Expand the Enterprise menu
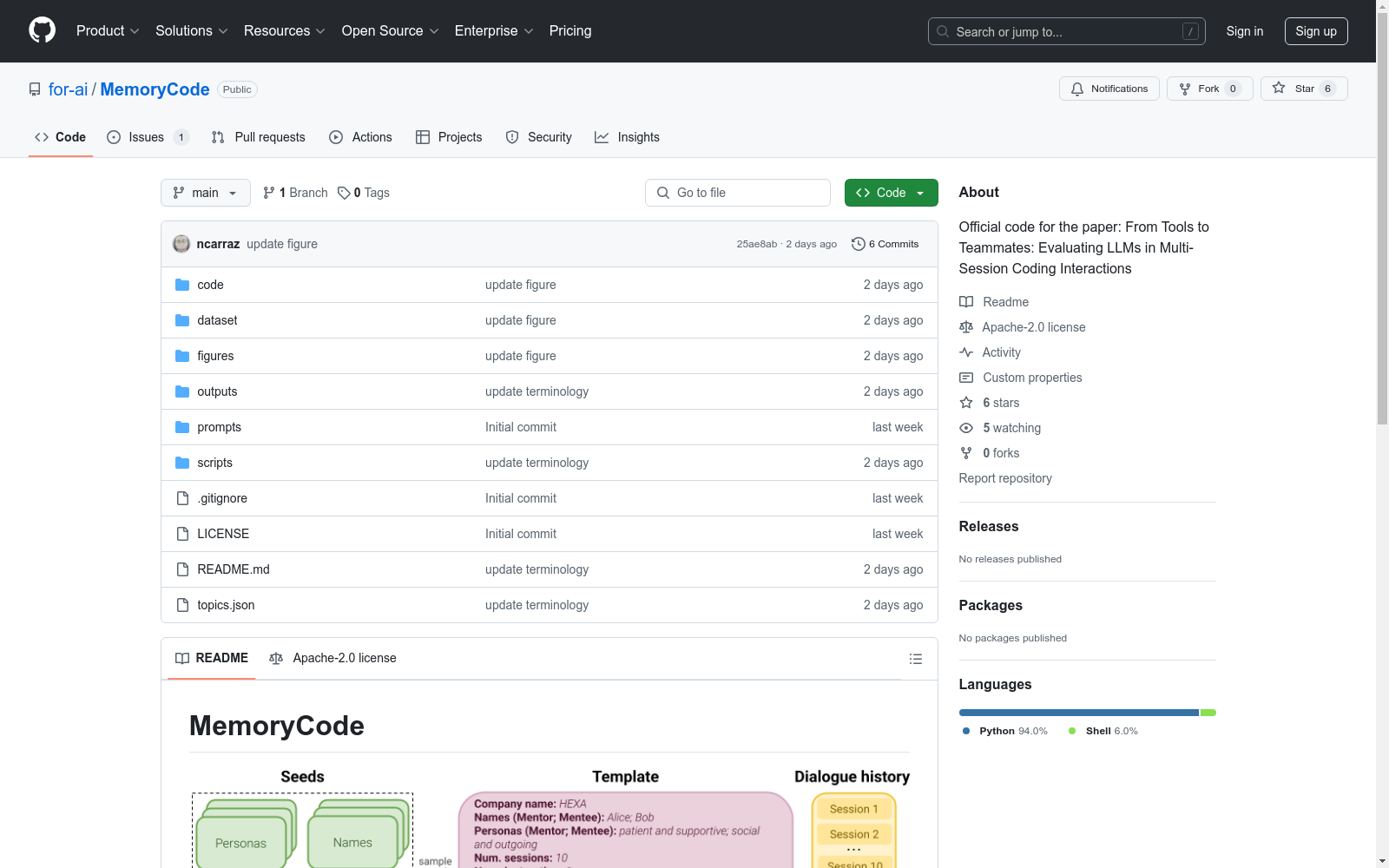 (x=494, y=31)
